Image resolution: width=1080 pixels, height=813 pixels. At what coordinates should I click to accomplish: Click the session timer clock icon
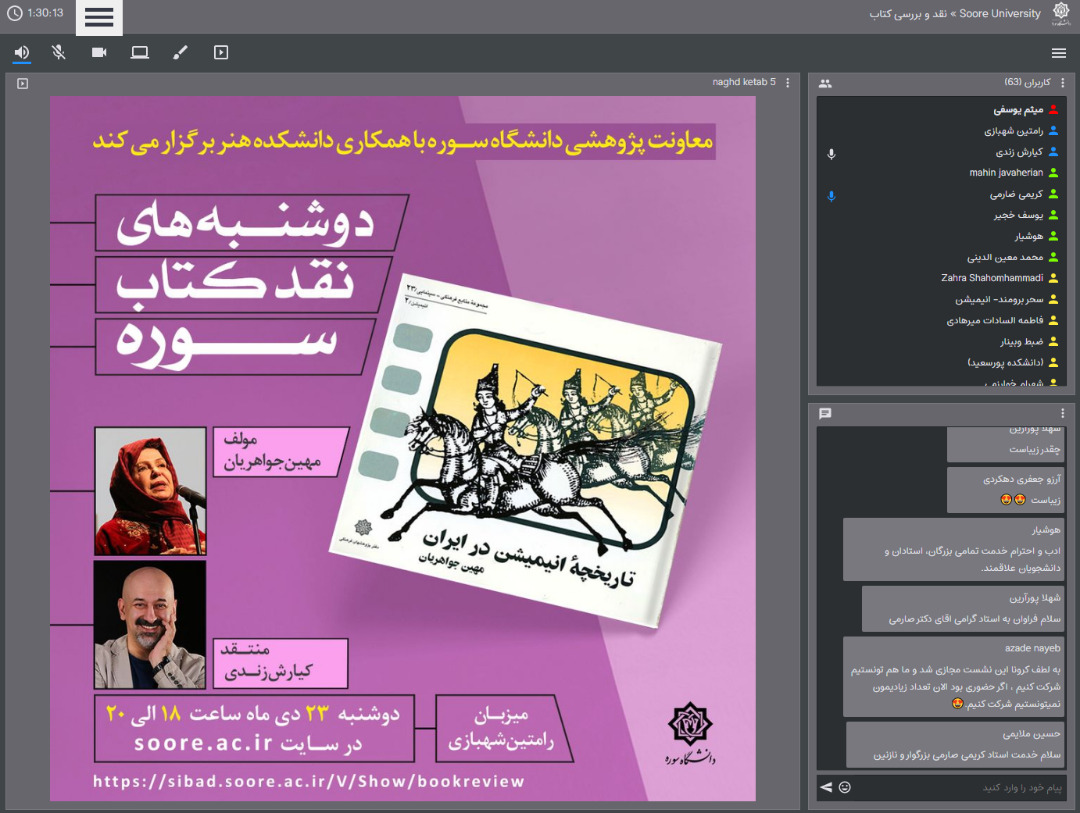(x=14, y=13)
